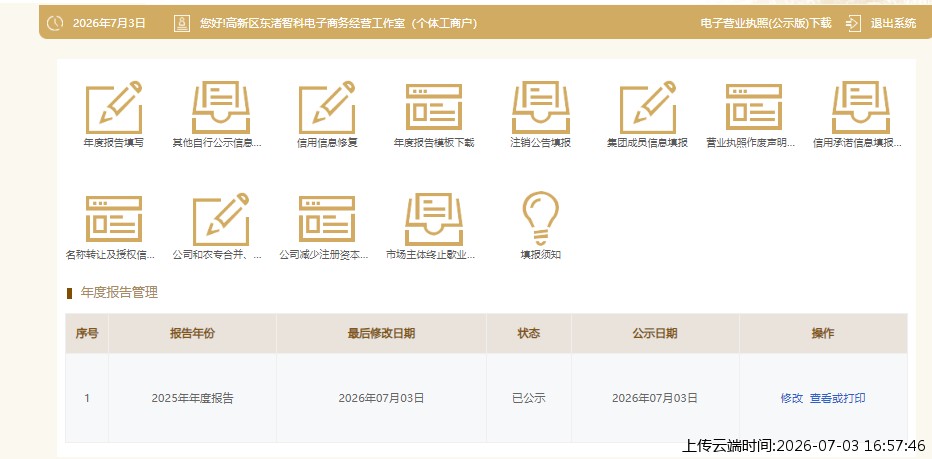Click the 上传云端时间 timestamp text
This screenshot has width=932, height=459.
pyautogui.click(x=804, y=445)
